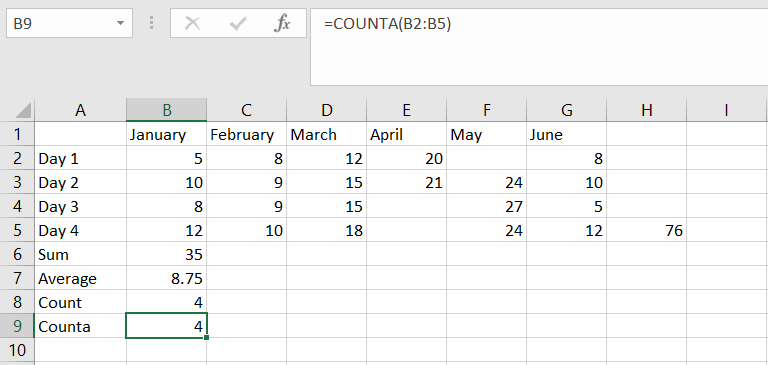Click the Day 2 label cell

point(80,182)
